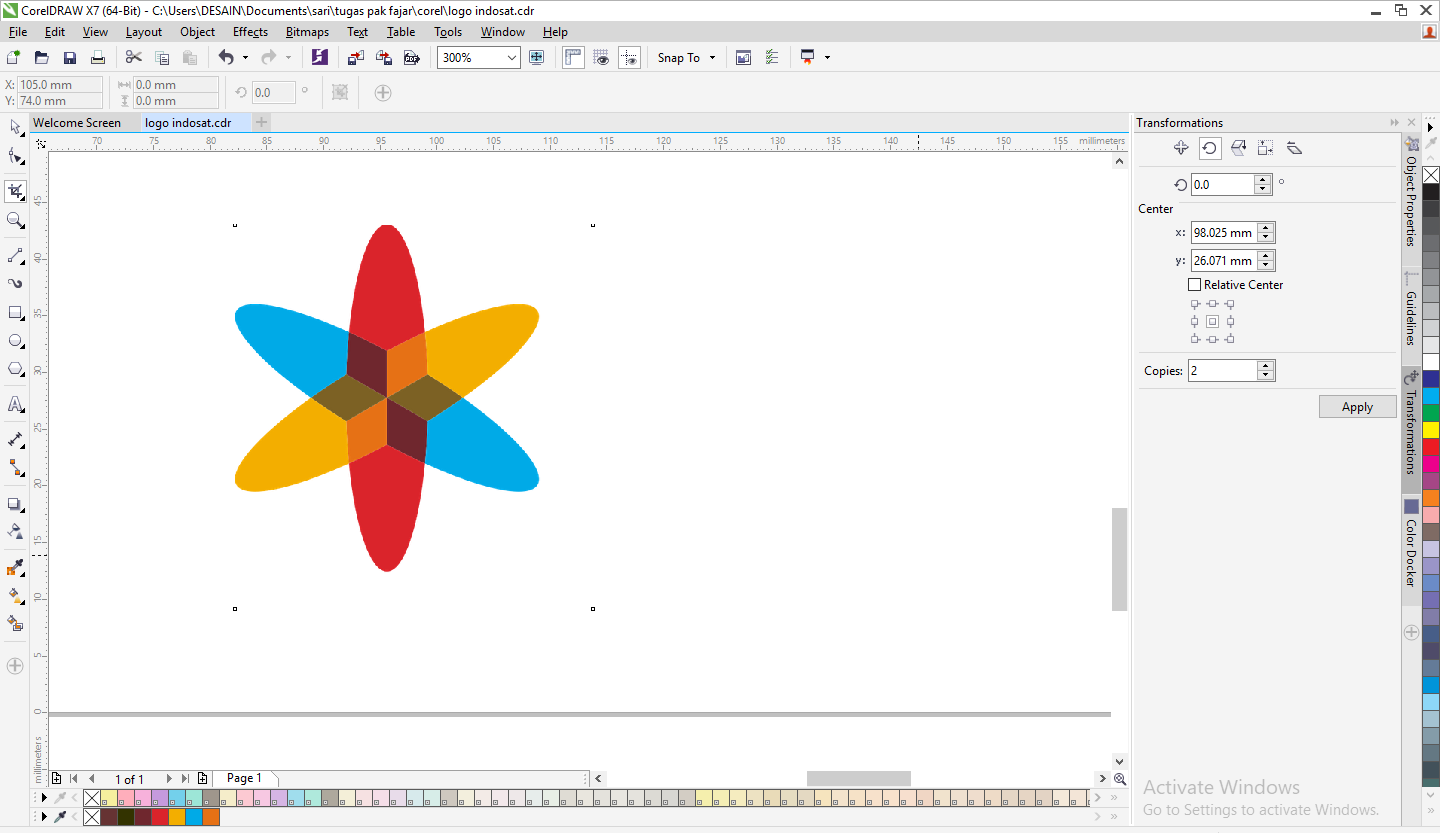This screenshot has width=1440, height=833.
Task: Pick the Polygon tool
Action: 15,369
